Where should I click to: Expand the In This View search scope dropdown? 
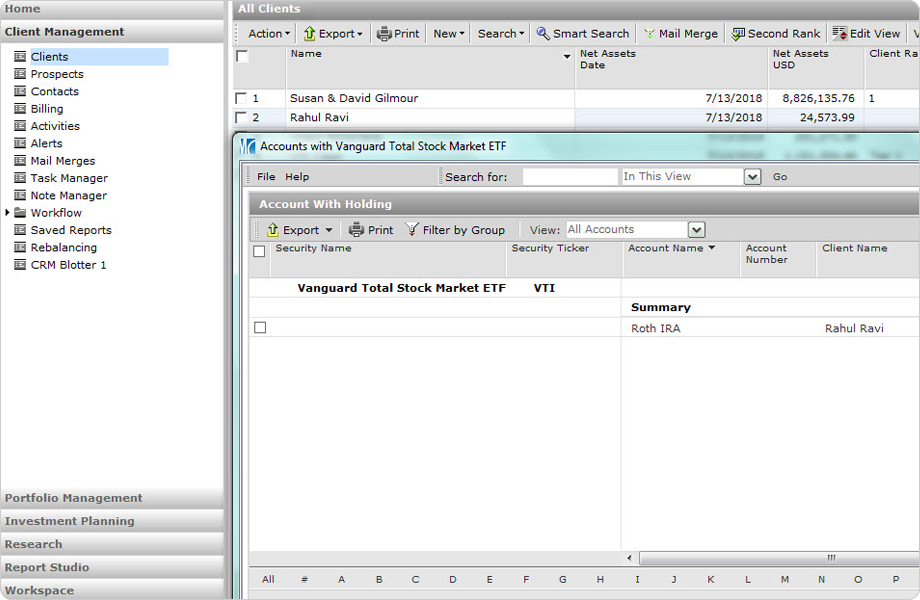pos(753,177)
